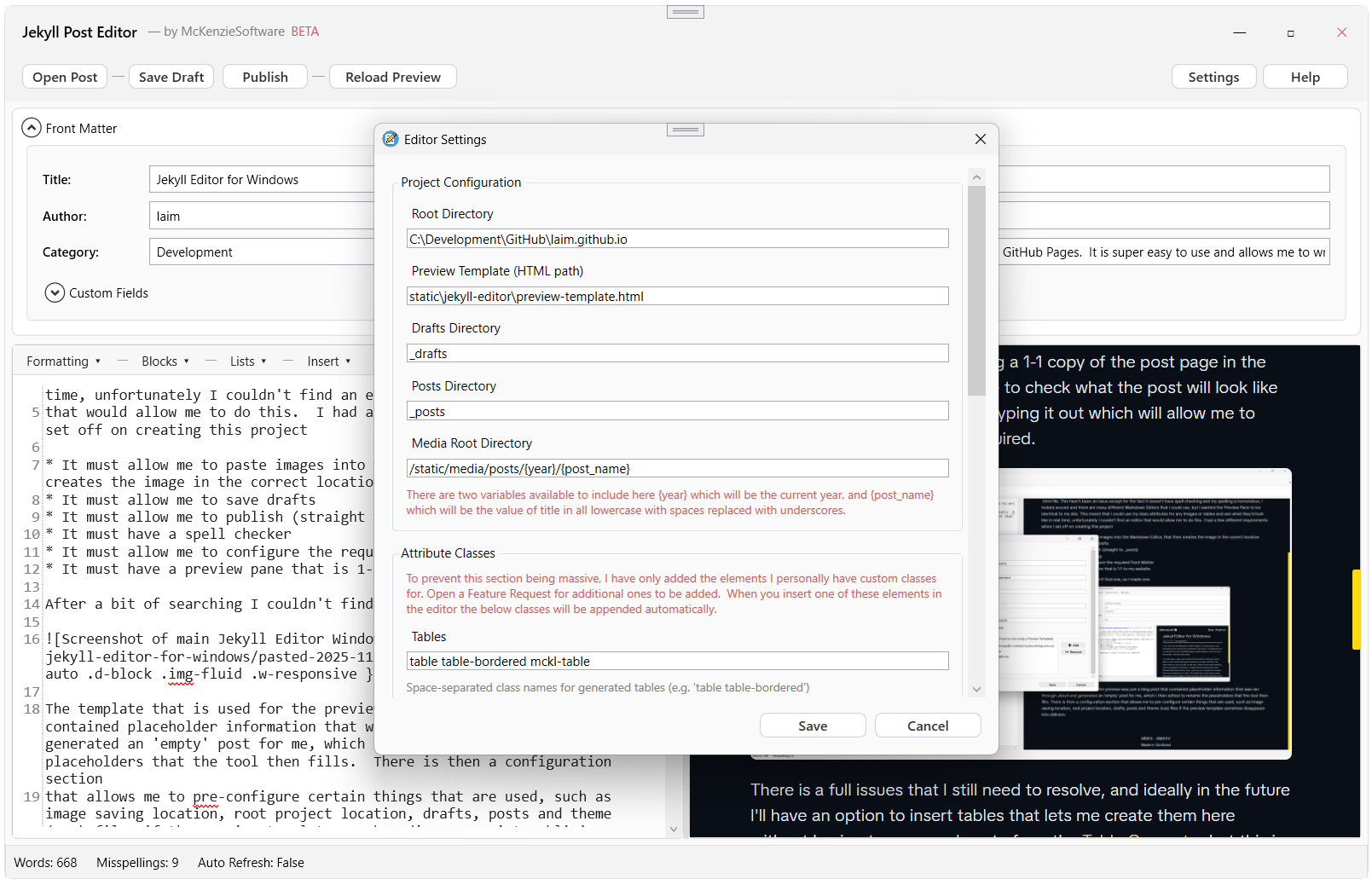Open the Lists dropdown

pyautogui.click(x=247, y=361)
